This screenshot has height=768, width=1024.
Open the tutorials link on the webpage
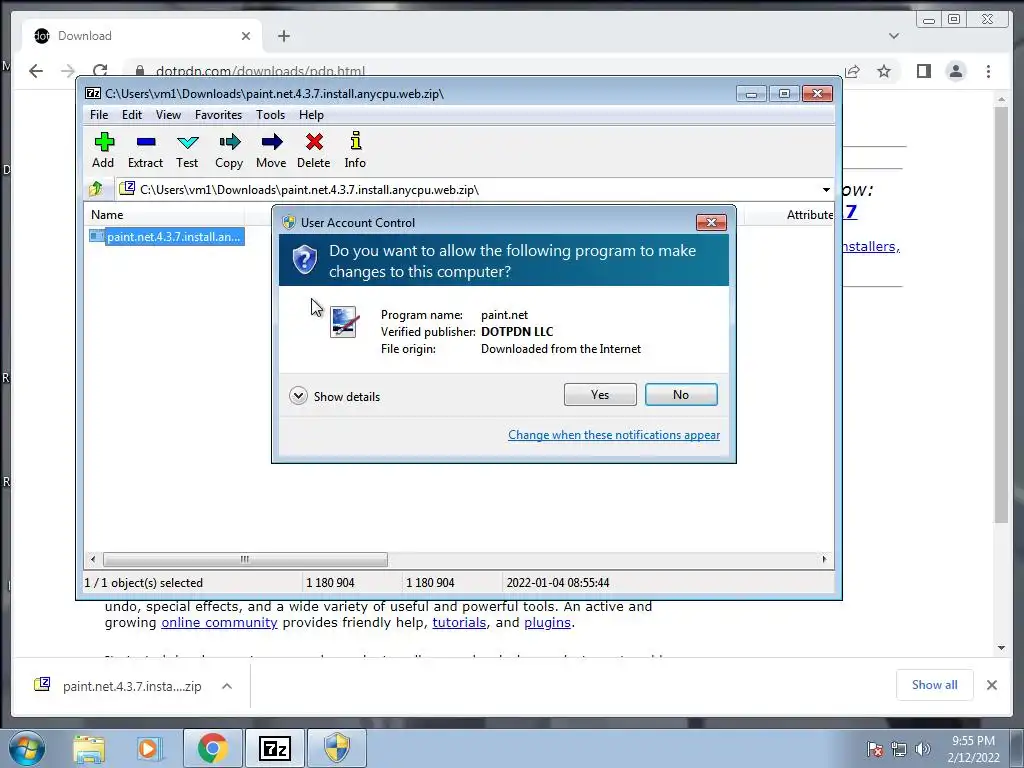(459, 622)
